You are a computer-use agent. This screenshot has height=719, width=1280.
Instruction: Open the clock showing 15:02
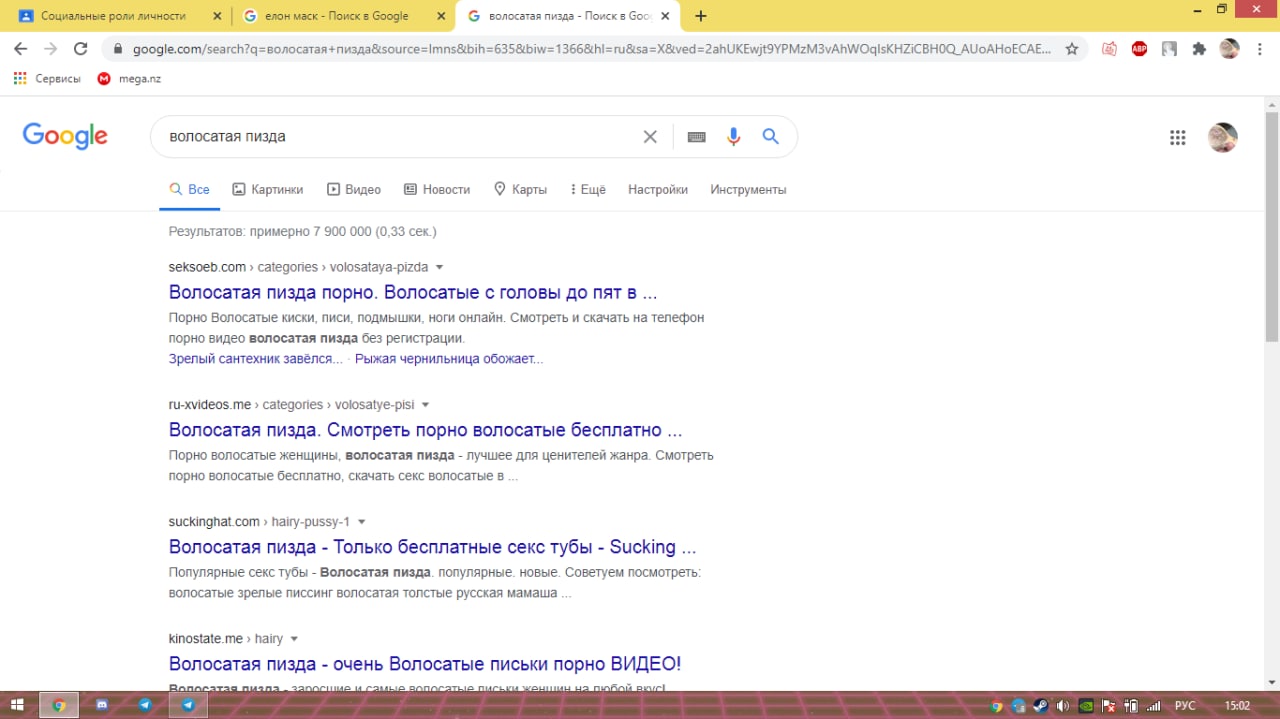tap(1237, 706)
